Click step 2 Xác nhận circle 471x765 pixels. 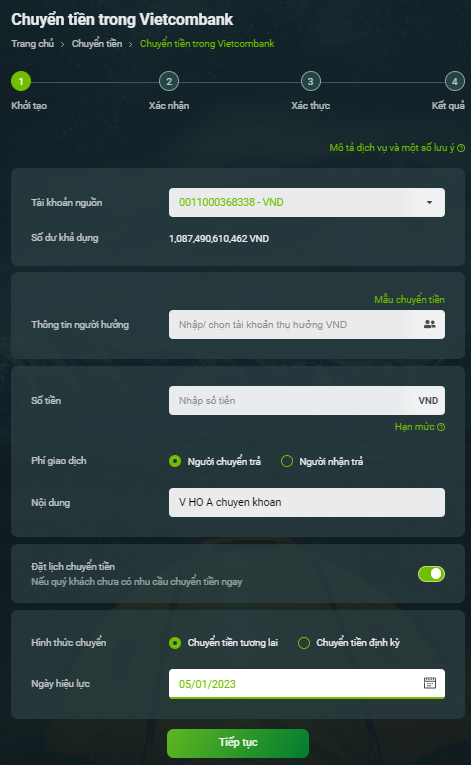tap(169, 81)
